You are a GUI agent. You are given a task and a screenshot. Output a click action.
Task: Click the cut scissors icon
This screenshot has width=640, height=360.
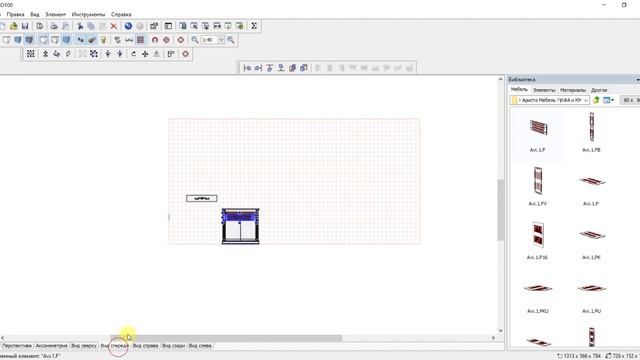pos(80,26)
